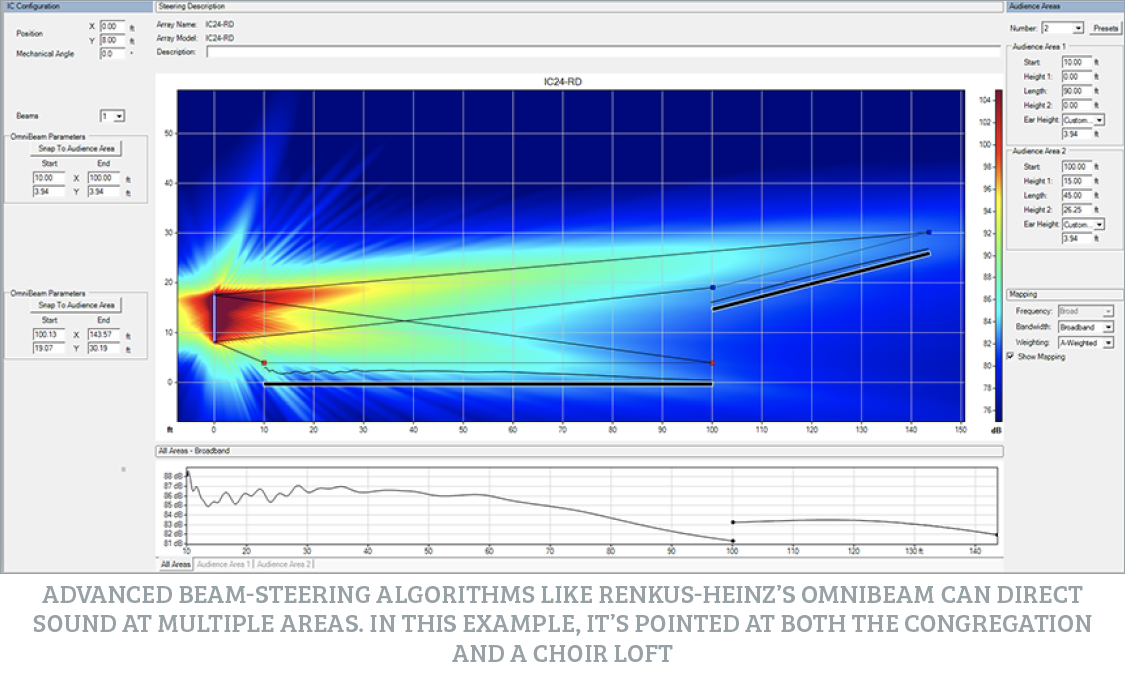Click the Mechanical Angle input field

coord(111,53)
